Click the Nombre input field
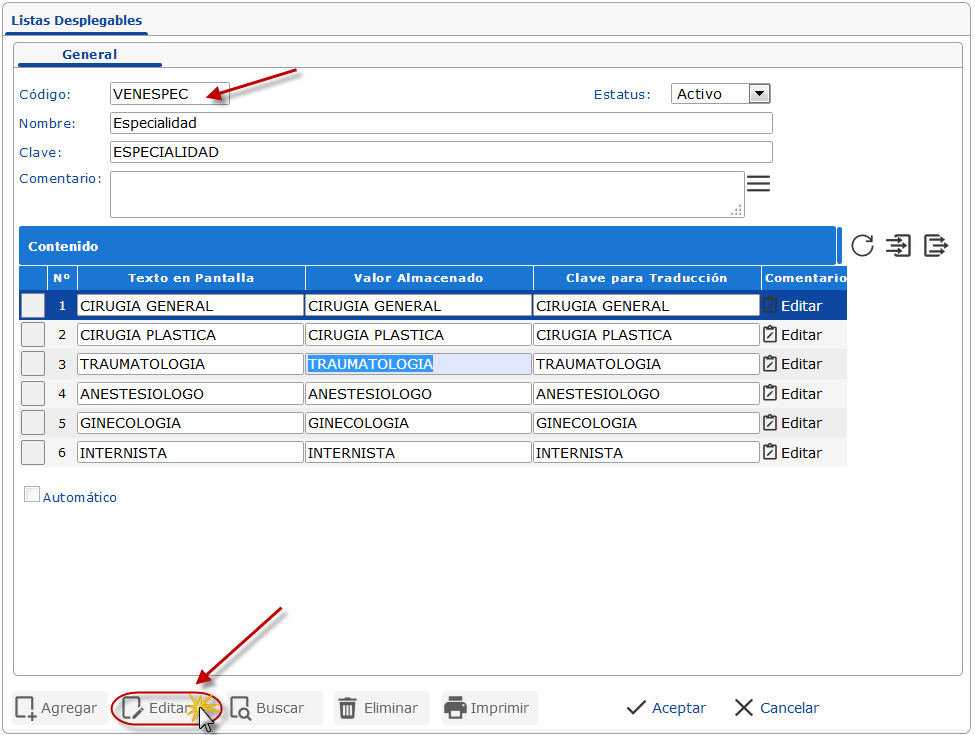The height and width of the screenshot is (735, 975). click(441, 123)
